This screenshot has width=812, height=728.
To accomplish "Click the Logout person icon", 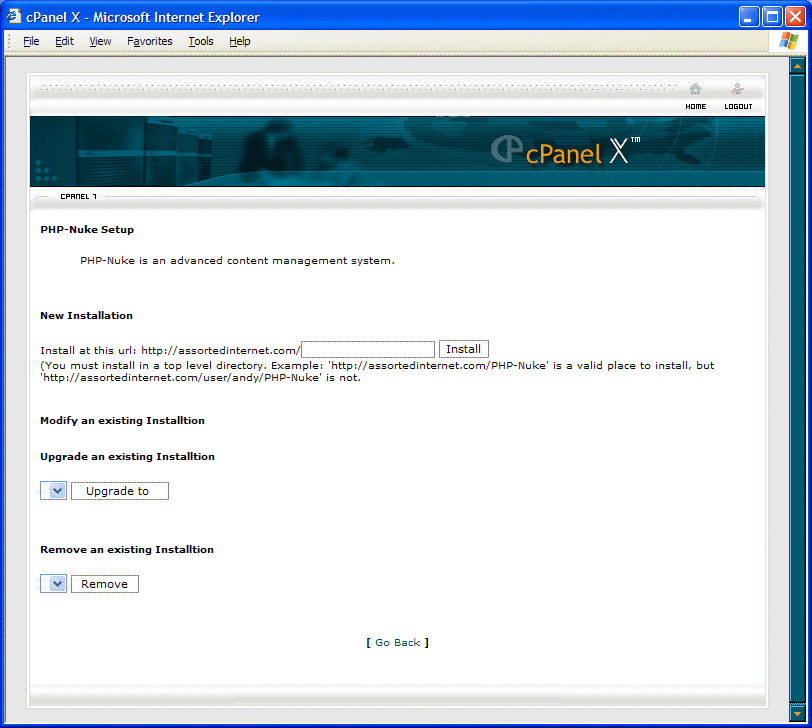I will click(x=737, y=89).
